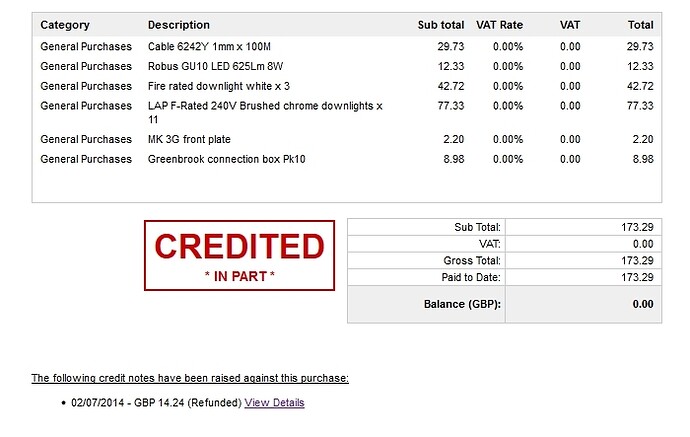Click the 0.00 balance amount
Screen dimensions: 690x437
[x=642, y=304]
